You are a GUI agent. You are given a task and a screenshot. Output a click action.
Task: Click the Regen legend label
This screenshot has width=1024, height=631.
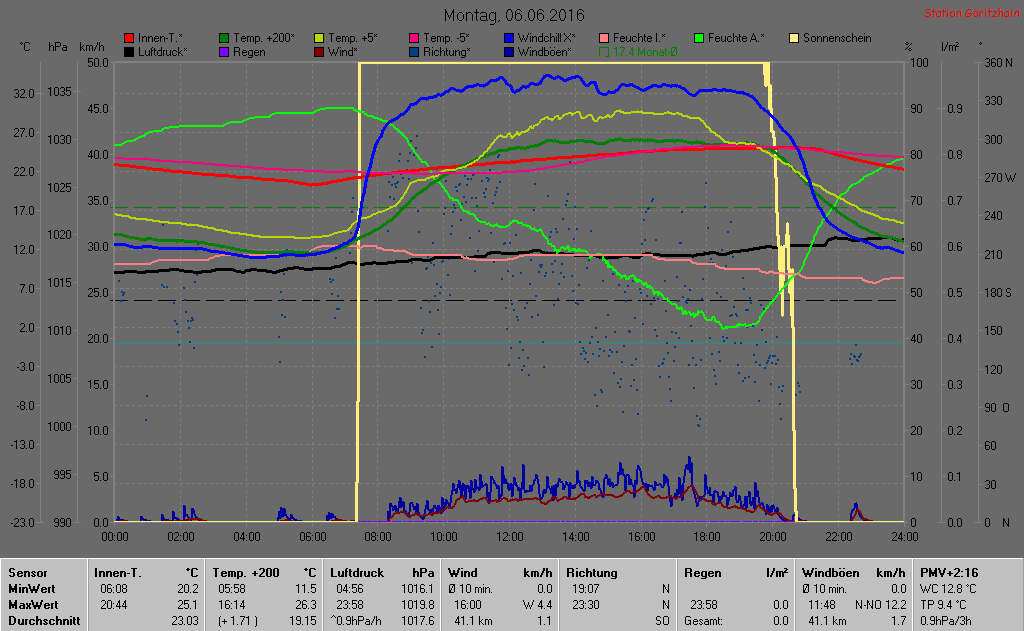[x=249, y=52]
